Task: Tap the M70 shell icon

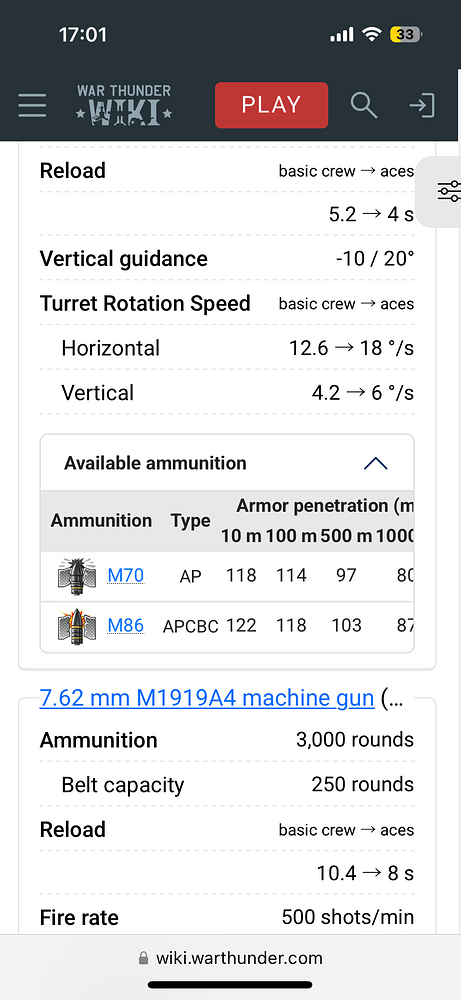Action: click(x=76, y=577)
